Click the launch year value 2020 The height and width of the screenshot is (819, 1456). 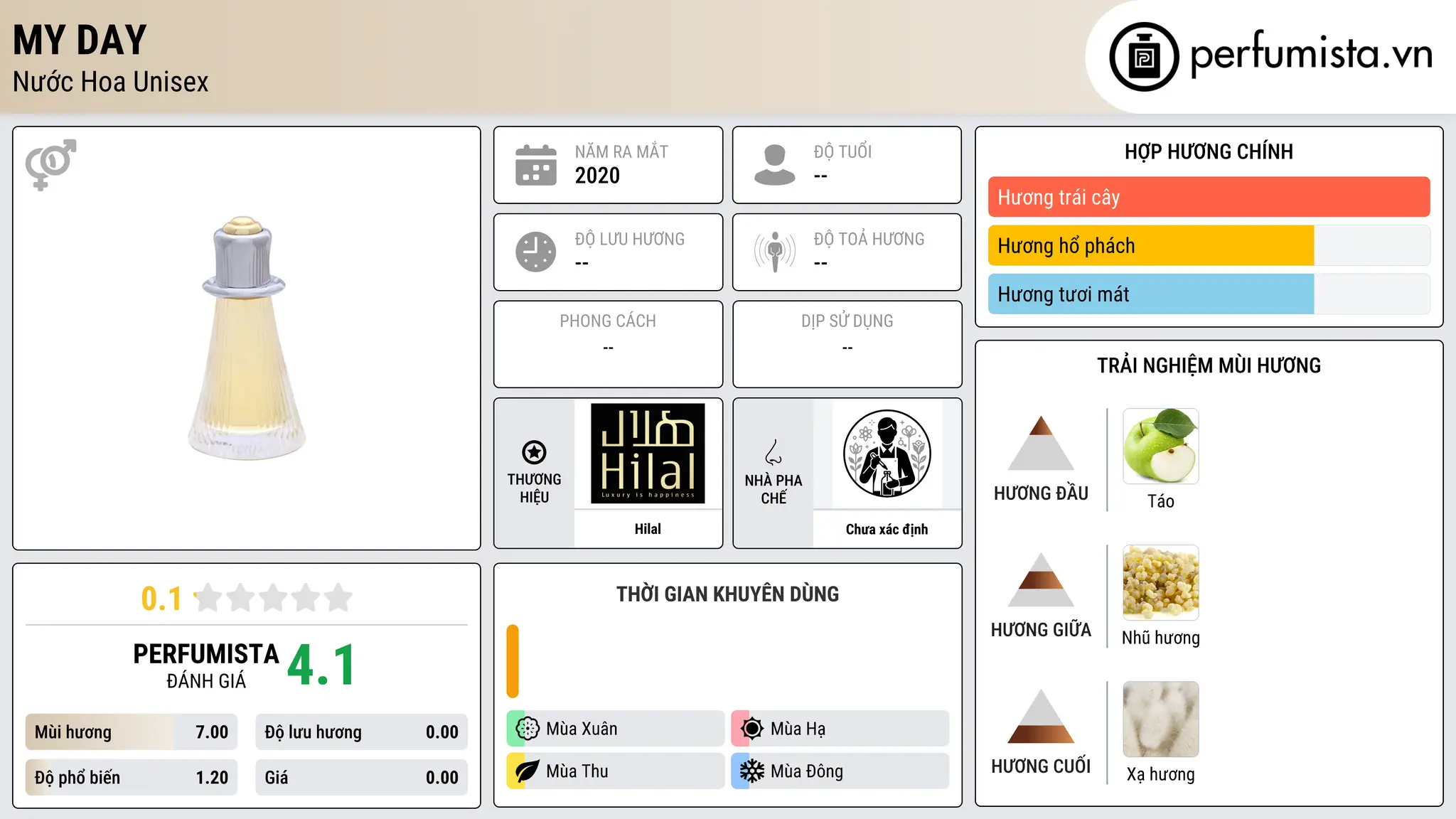click(597, 176)
